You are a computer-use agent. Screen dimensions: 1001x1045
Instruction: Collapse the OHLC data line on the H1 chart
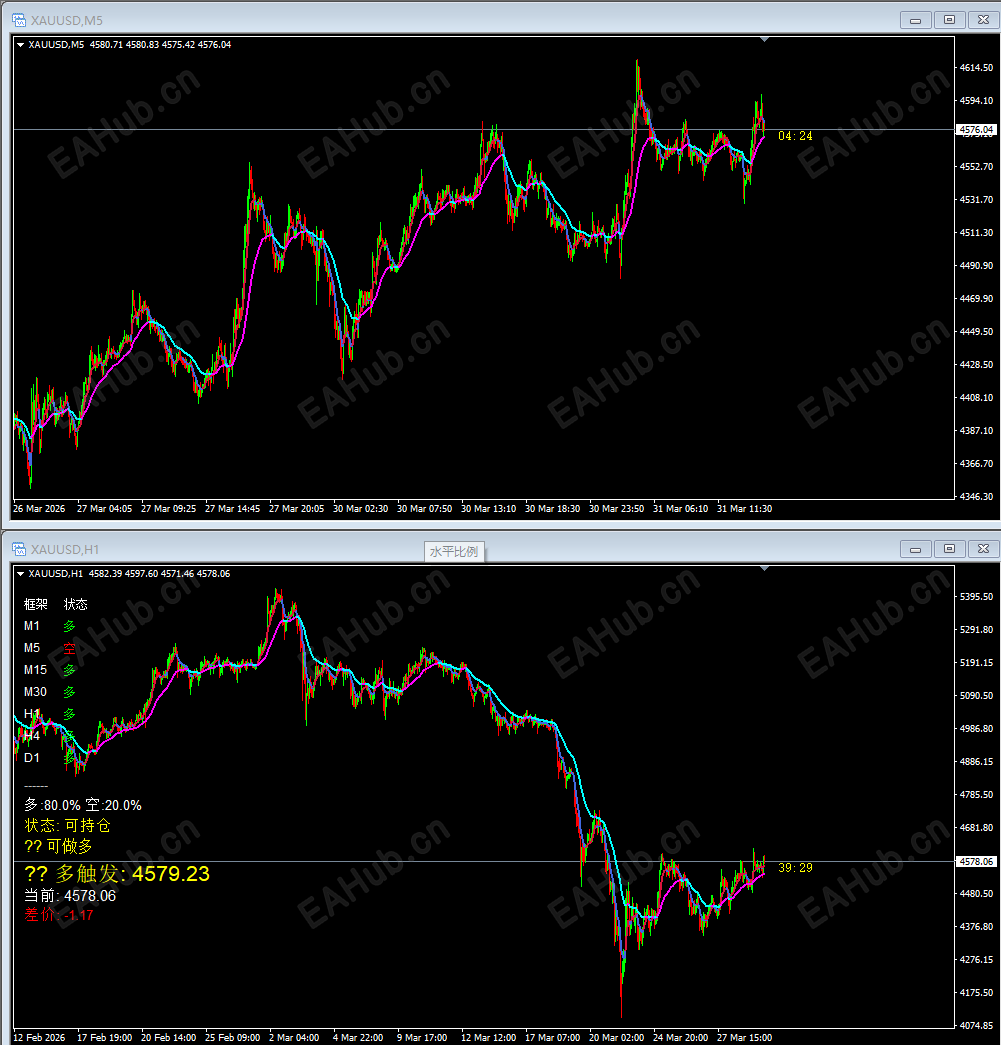click(x=20, y=573)
